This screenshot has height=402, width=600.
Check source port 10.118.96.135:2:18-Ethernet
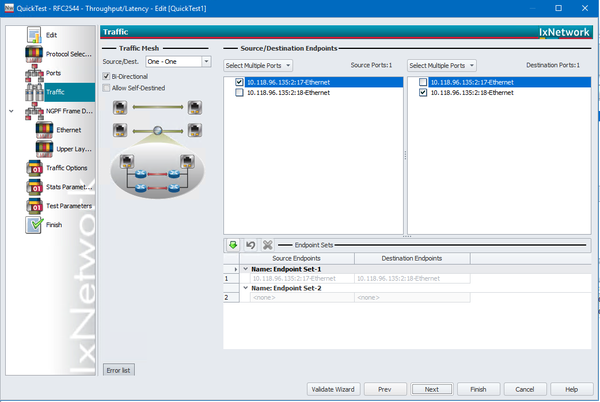239,93
